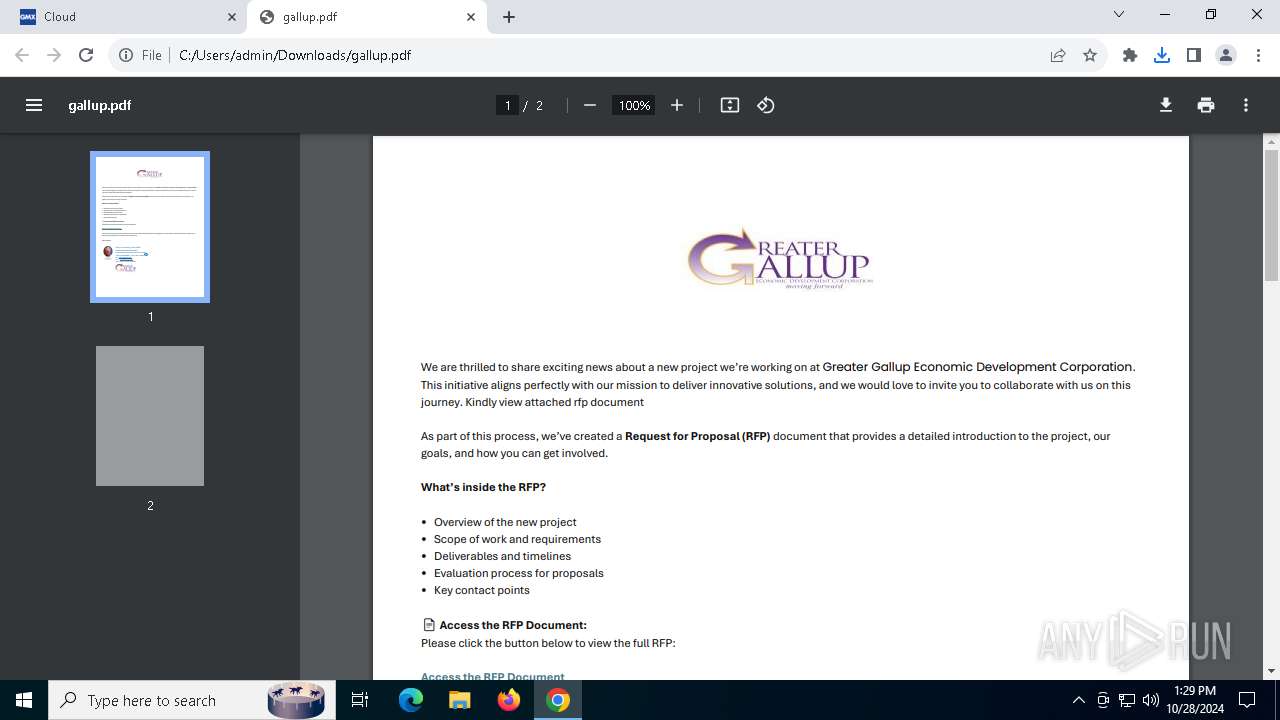Click 'Overview of the new project' bullet

(505, 522)
